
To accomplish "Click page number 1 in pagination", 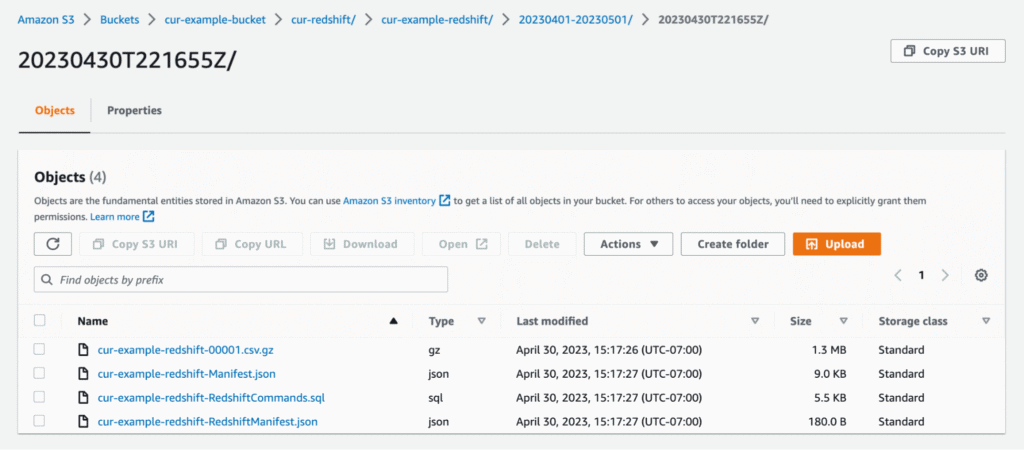I will 921,276.
